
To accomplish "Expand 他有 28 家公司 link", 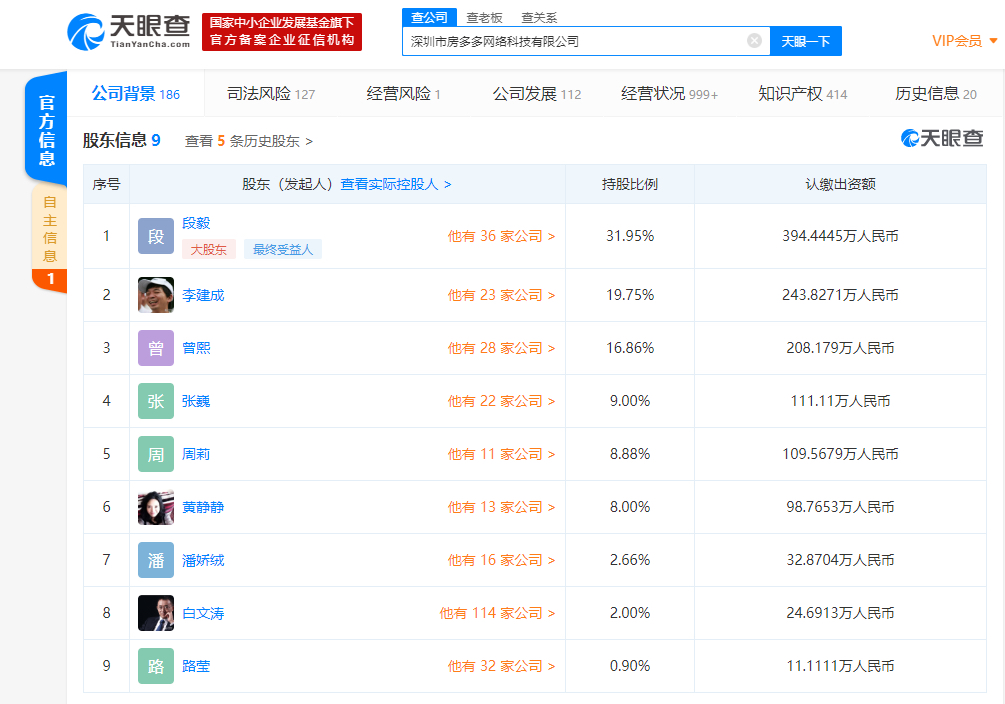I will pos(501,348).
